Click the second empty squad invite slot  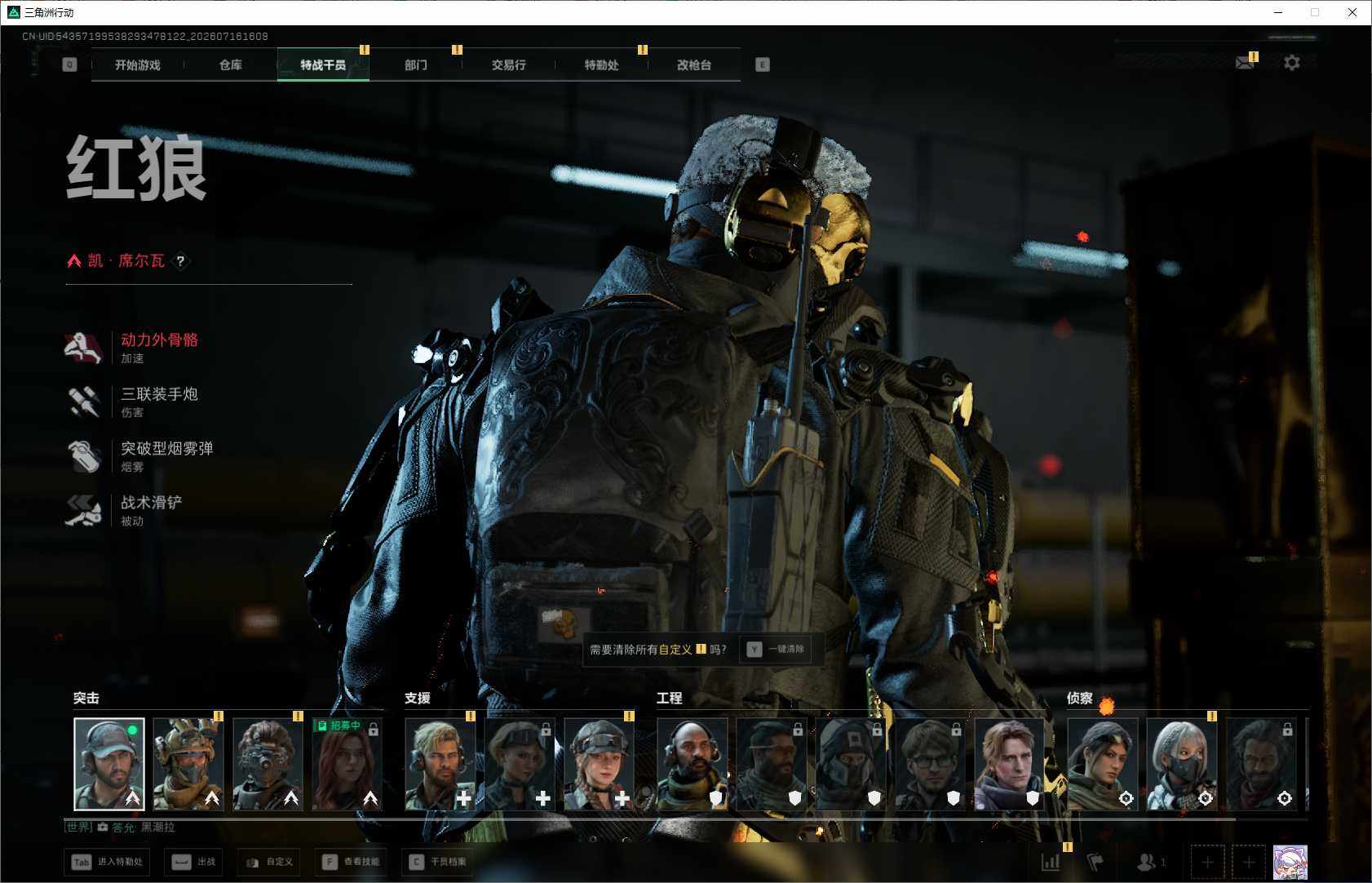1248,862
